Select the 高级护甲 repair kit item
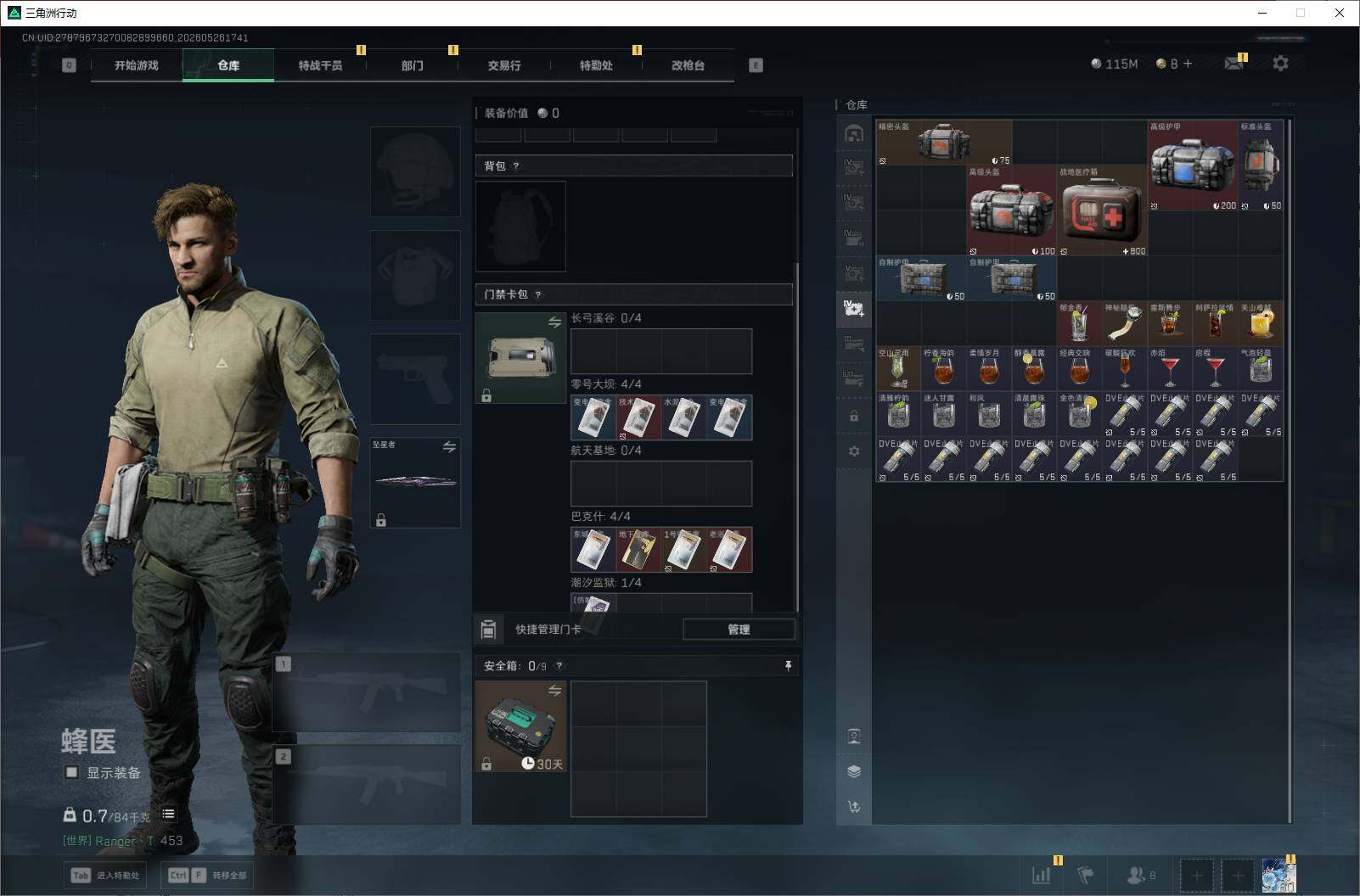Screen dimensions: 1360x896 click(1193, 165)
